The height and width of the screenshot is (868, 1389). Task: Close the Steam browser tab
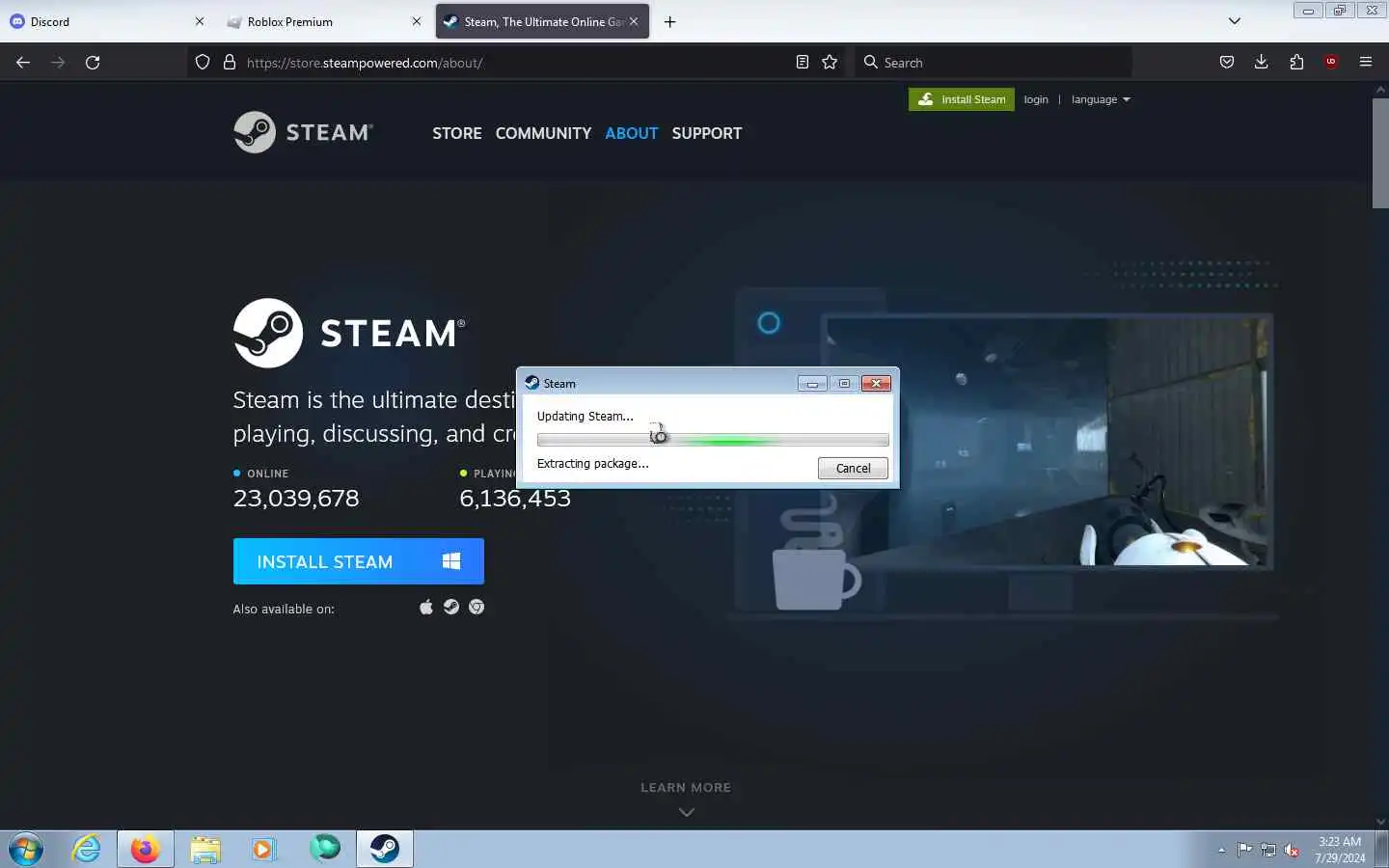pyautogui.click(x=634, y=21)
